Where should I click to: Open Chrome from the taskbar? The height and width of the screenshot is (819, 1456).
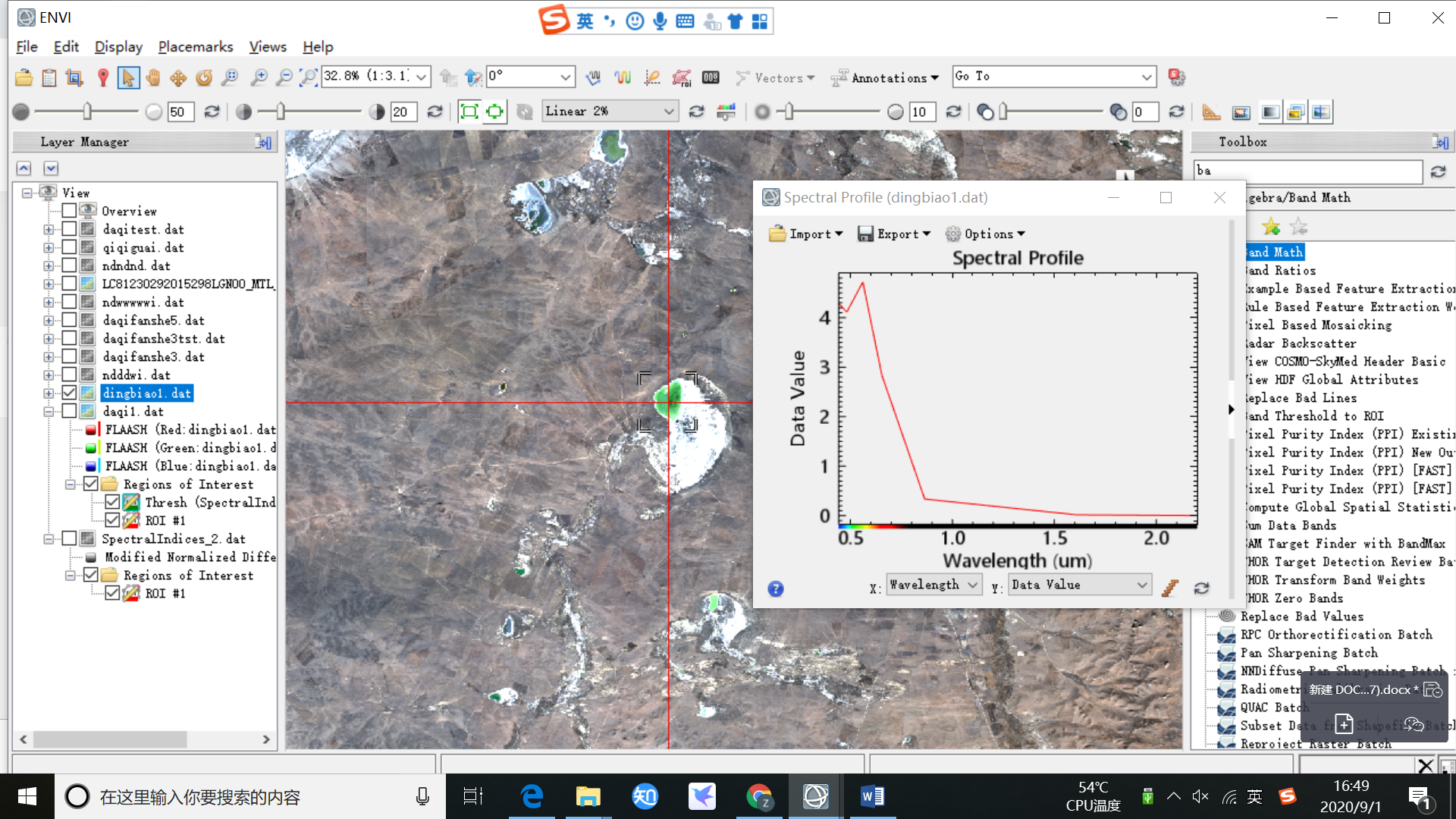758,796
